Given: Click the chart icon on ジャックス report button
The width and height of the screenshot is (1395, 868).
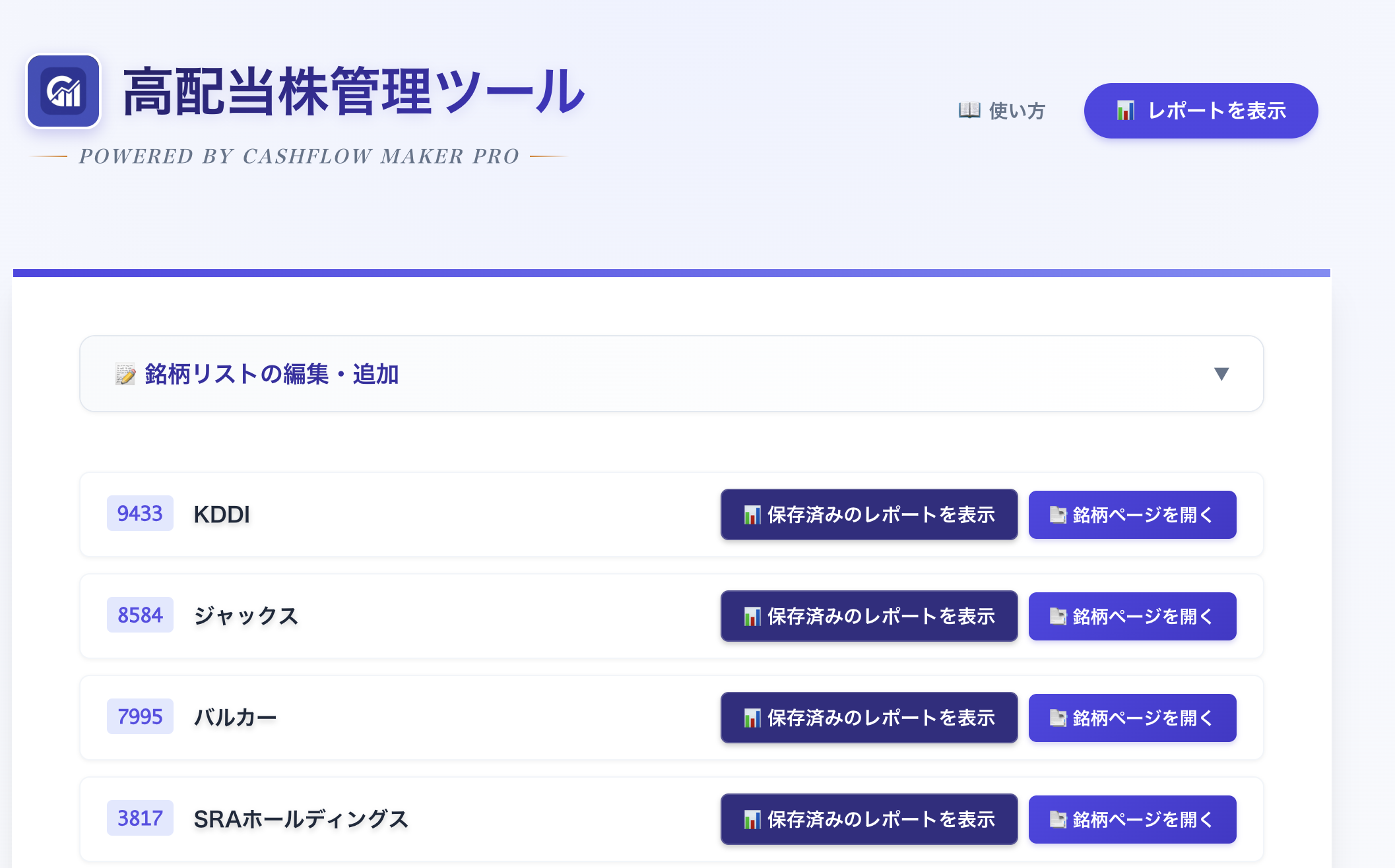Looking at the screenshot, I should (752, 616).
